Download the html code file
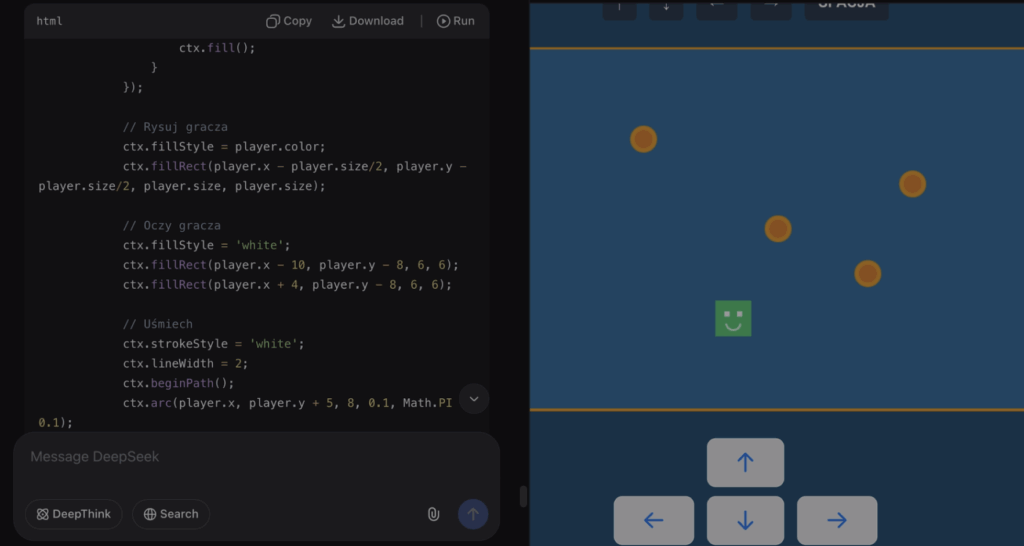 [367, 21]
